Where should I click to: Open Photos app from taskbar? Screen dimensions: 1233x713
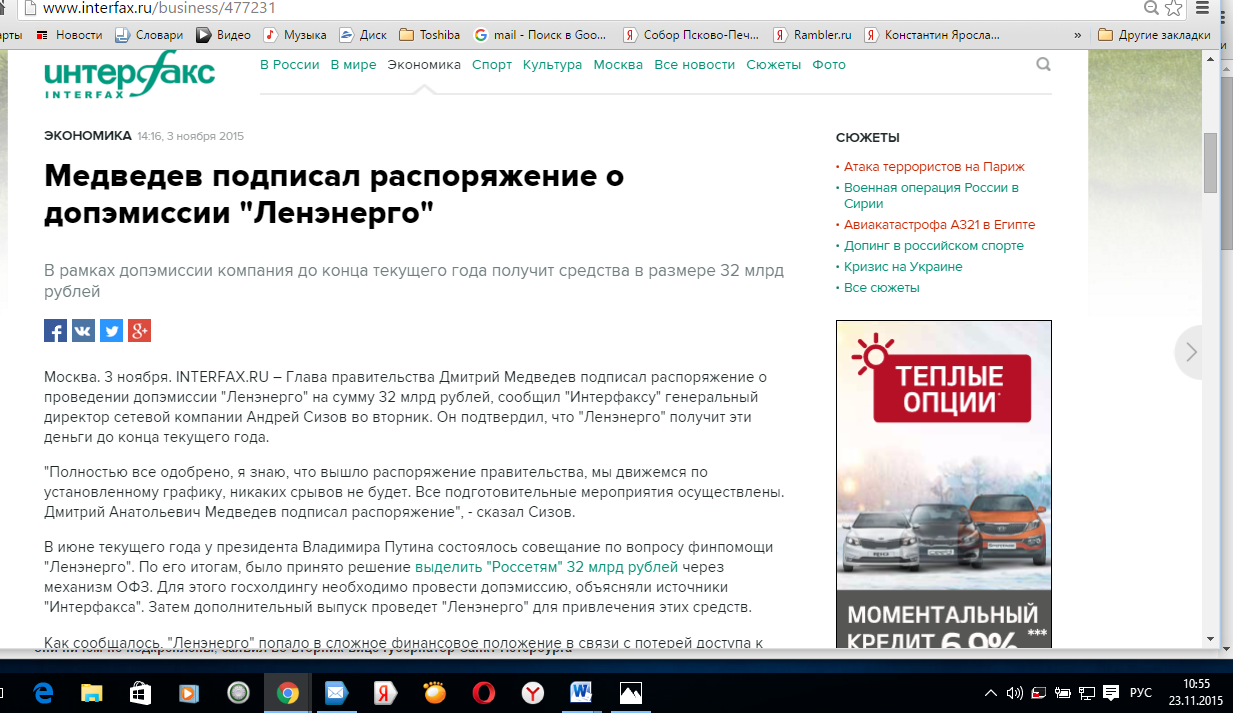click(631, 692)
